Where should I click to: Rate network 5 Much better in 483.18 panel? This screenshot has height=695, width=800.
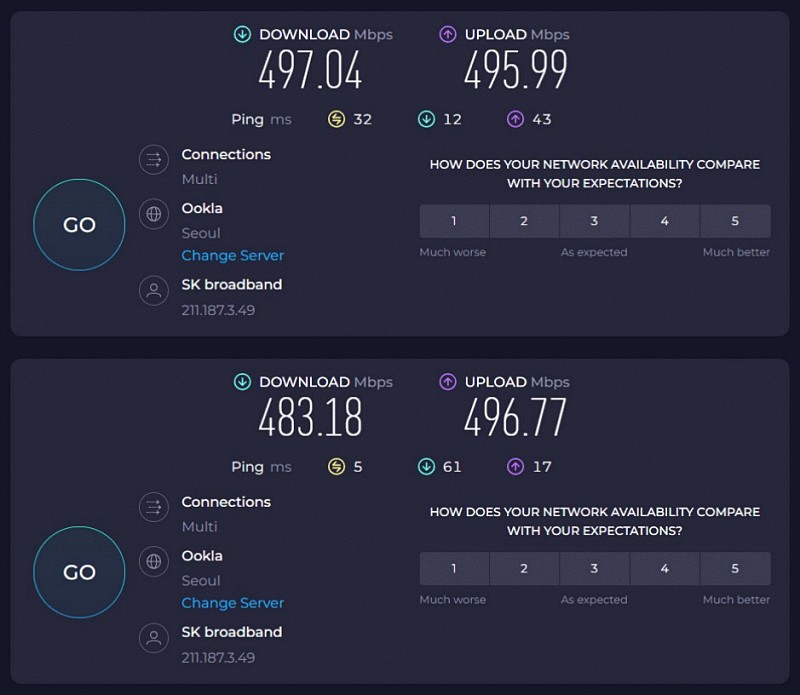(x=735, y=569)
